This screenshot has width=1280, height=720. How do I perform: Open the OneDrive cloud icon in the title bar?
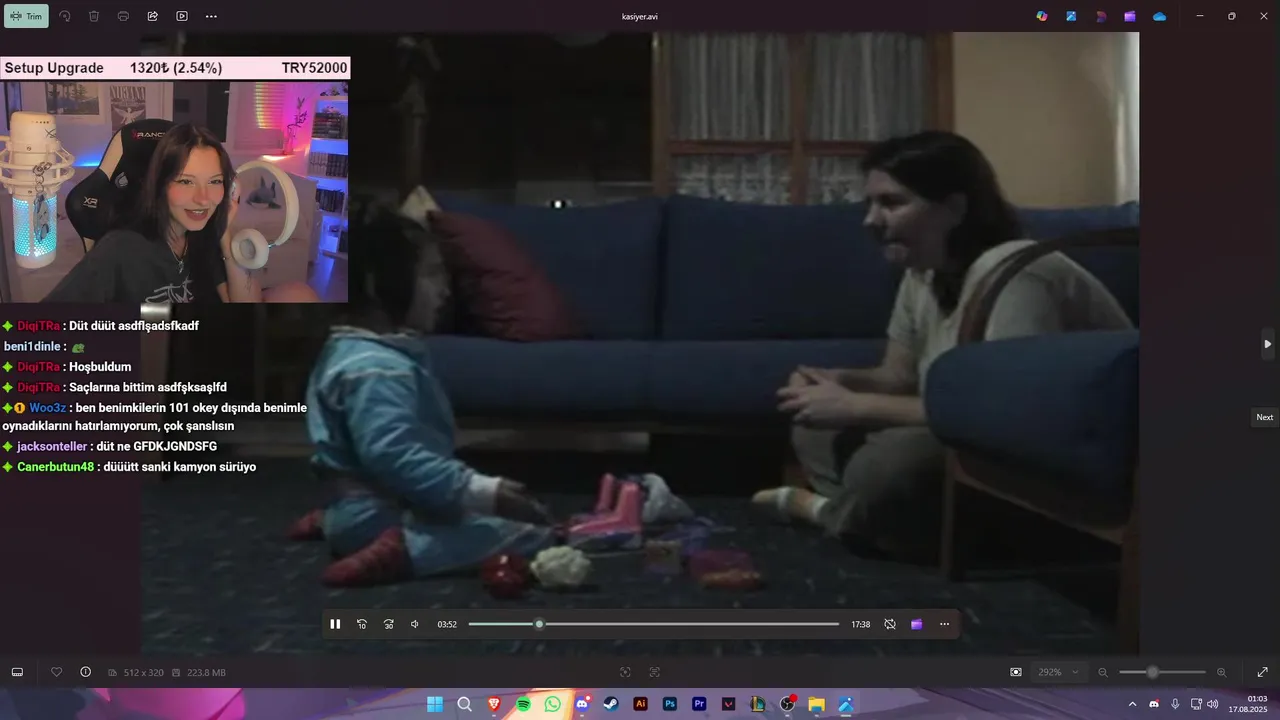pyautogui.click(x=1160, y=16)
